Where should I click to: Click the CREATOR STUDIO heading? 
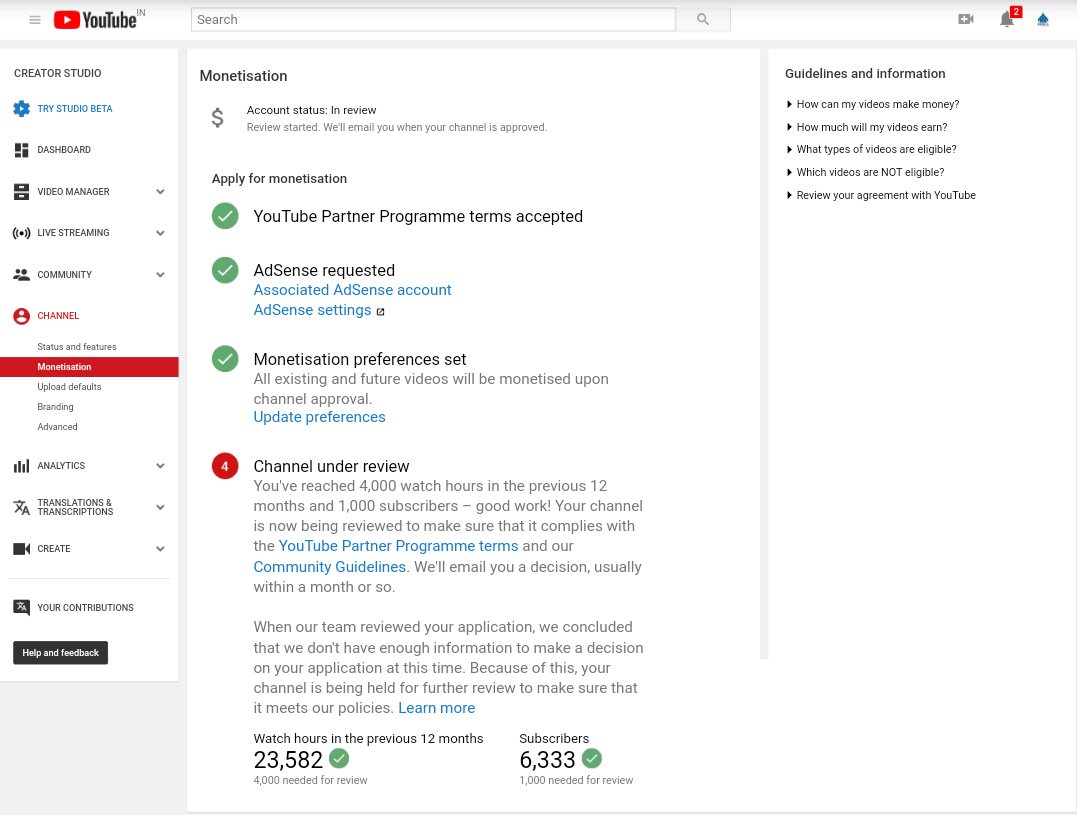[58, 73]
